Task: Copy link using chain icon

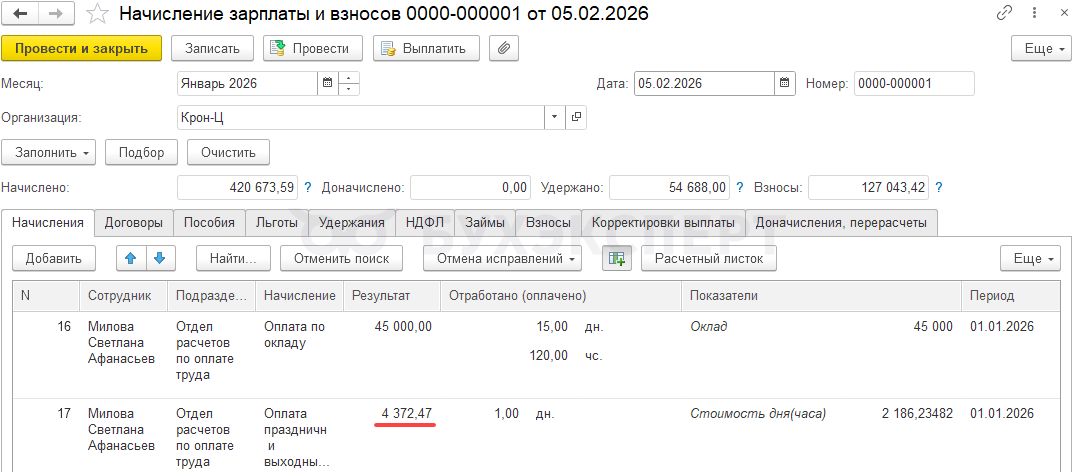Action: (1005, 13)
